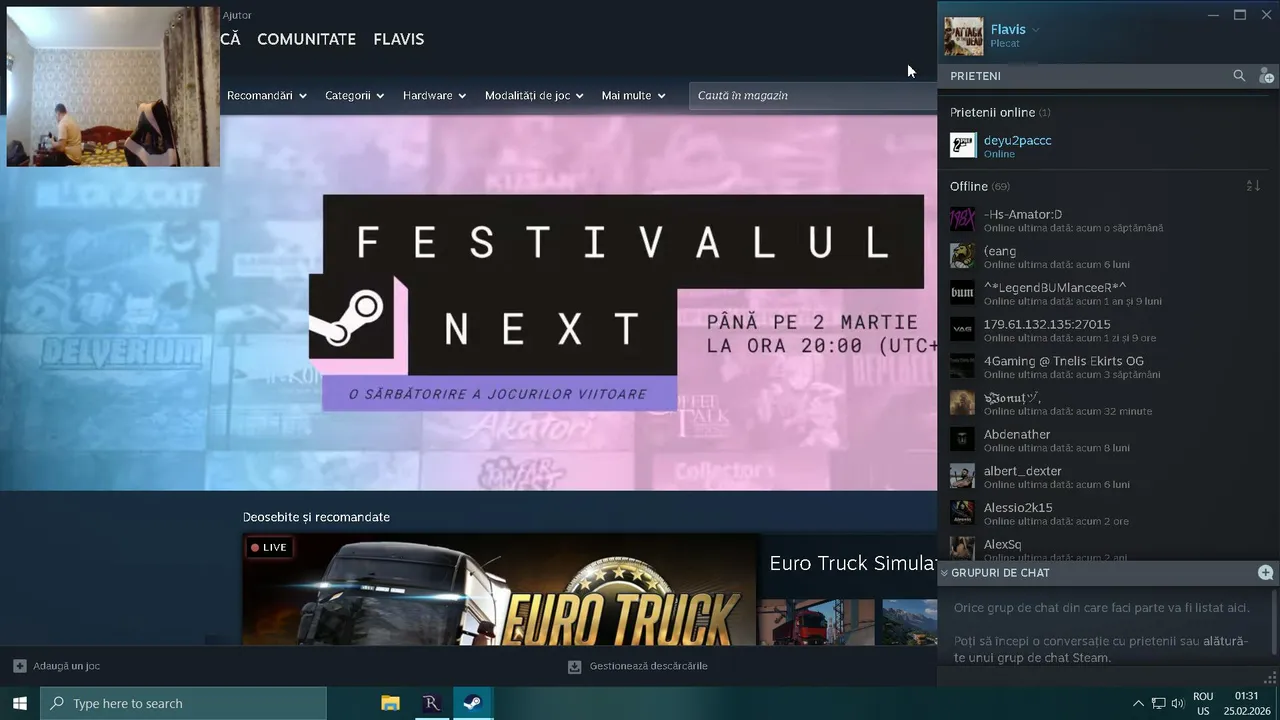The width and height of the screenshot is (1280, 720).
Task: Click the add friend icon
Action: (1266, 76)
